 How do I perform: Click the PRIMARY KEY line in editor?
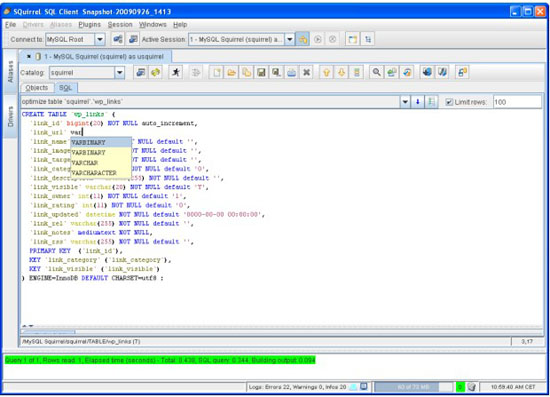(x=76, y=251)
